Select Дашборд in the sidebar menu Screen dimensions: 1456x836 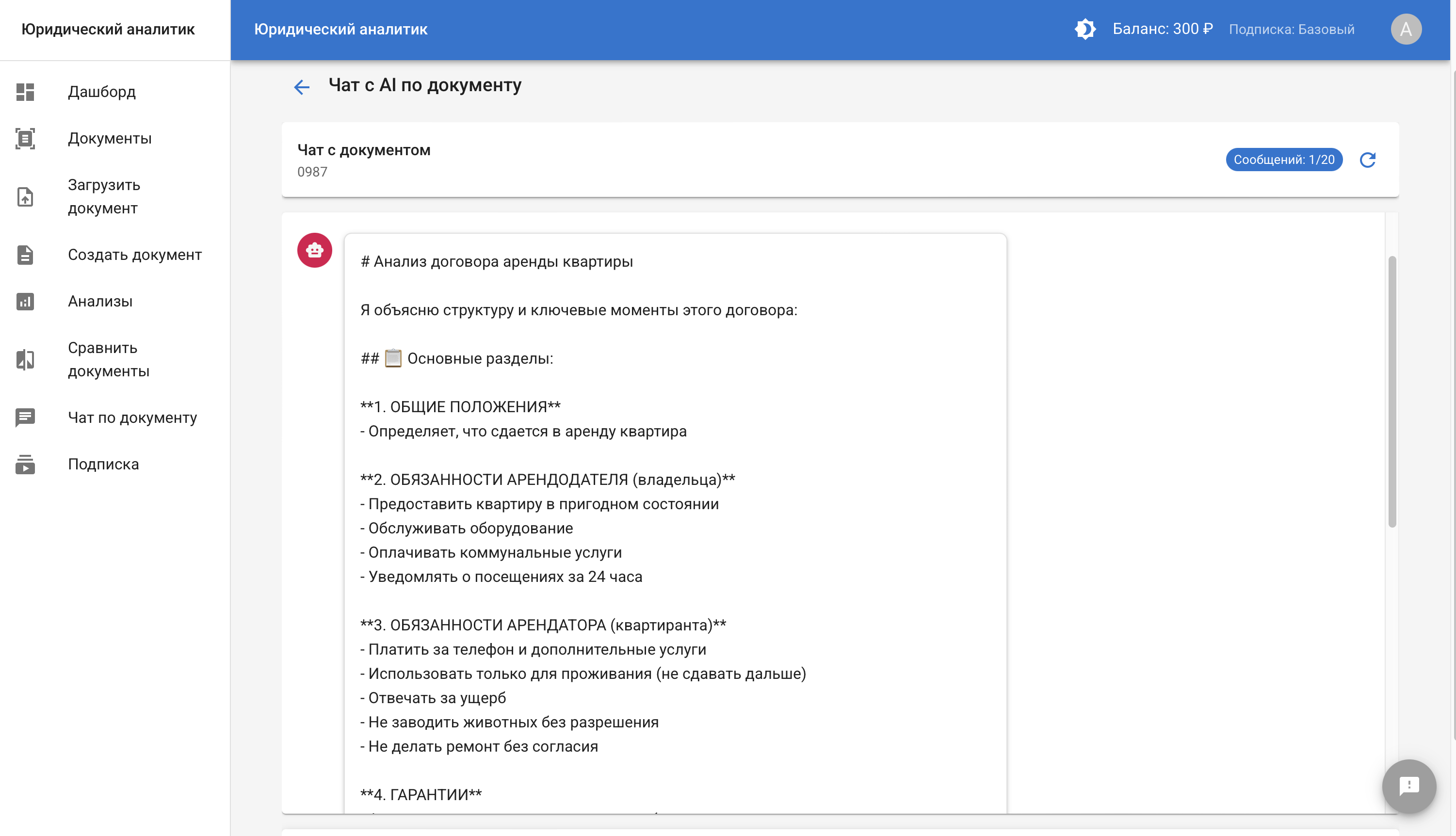102,93
